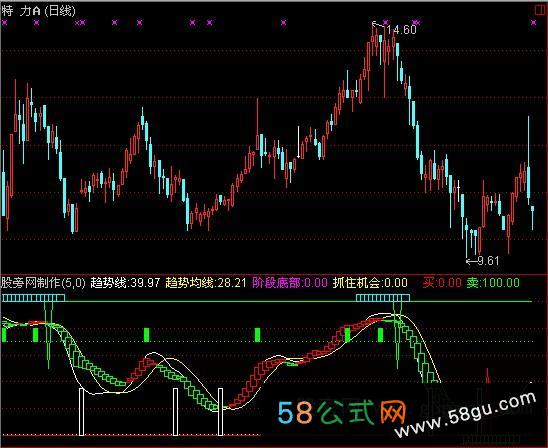
Task: Click the double purple marker pair on the top row
Action: [x=80, y=23]
